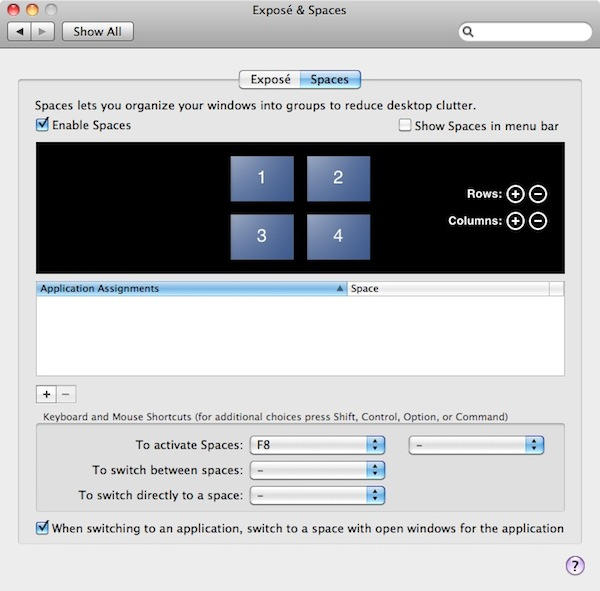Image resolution: width=600 pixels, height=591 pixels.
Task: Select space thumbnail 4
Action: (x=338, y=237)
